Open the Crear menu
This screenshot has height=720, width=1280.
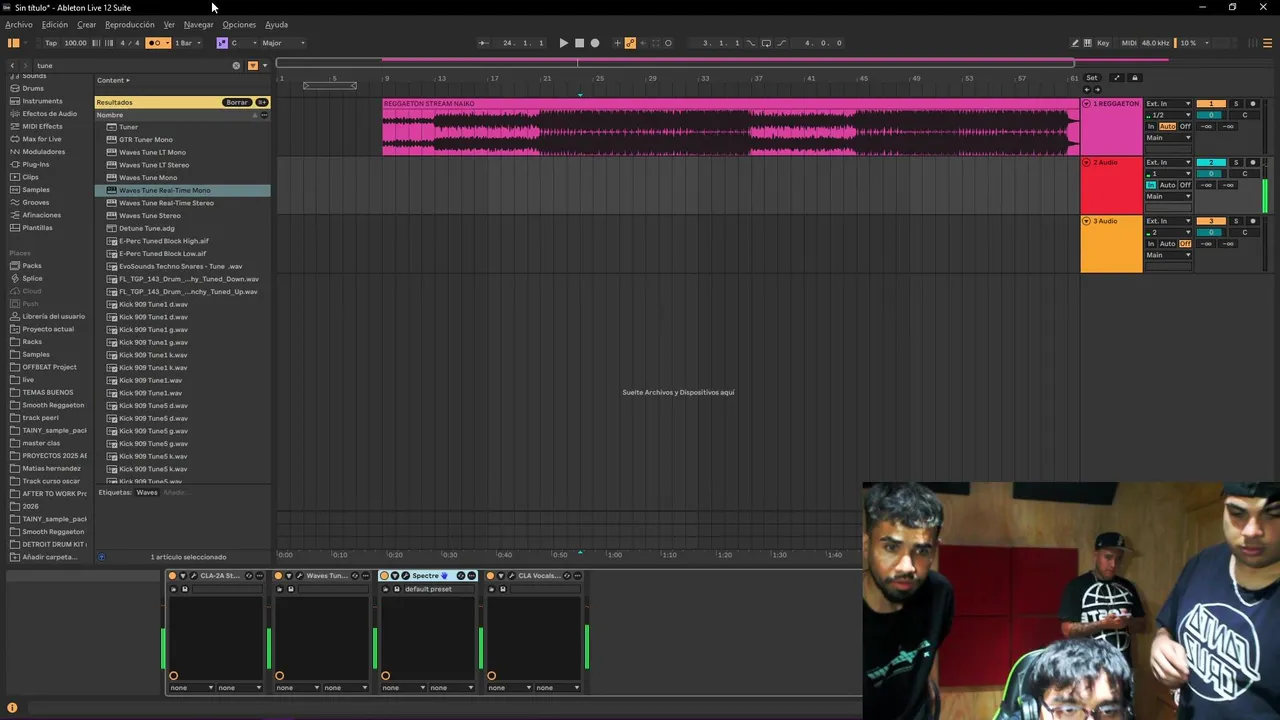click(x=87, y=24)
